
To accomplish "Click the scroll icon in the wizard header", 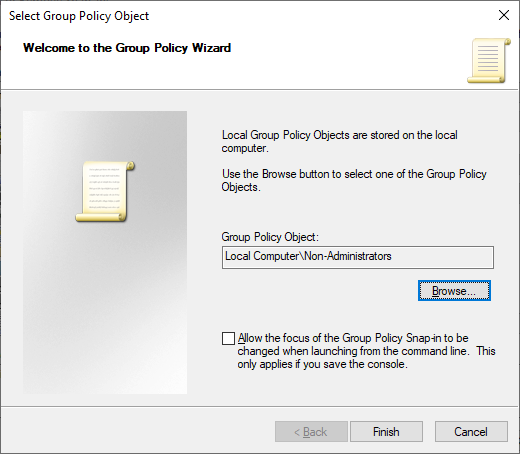I will 489,61.
